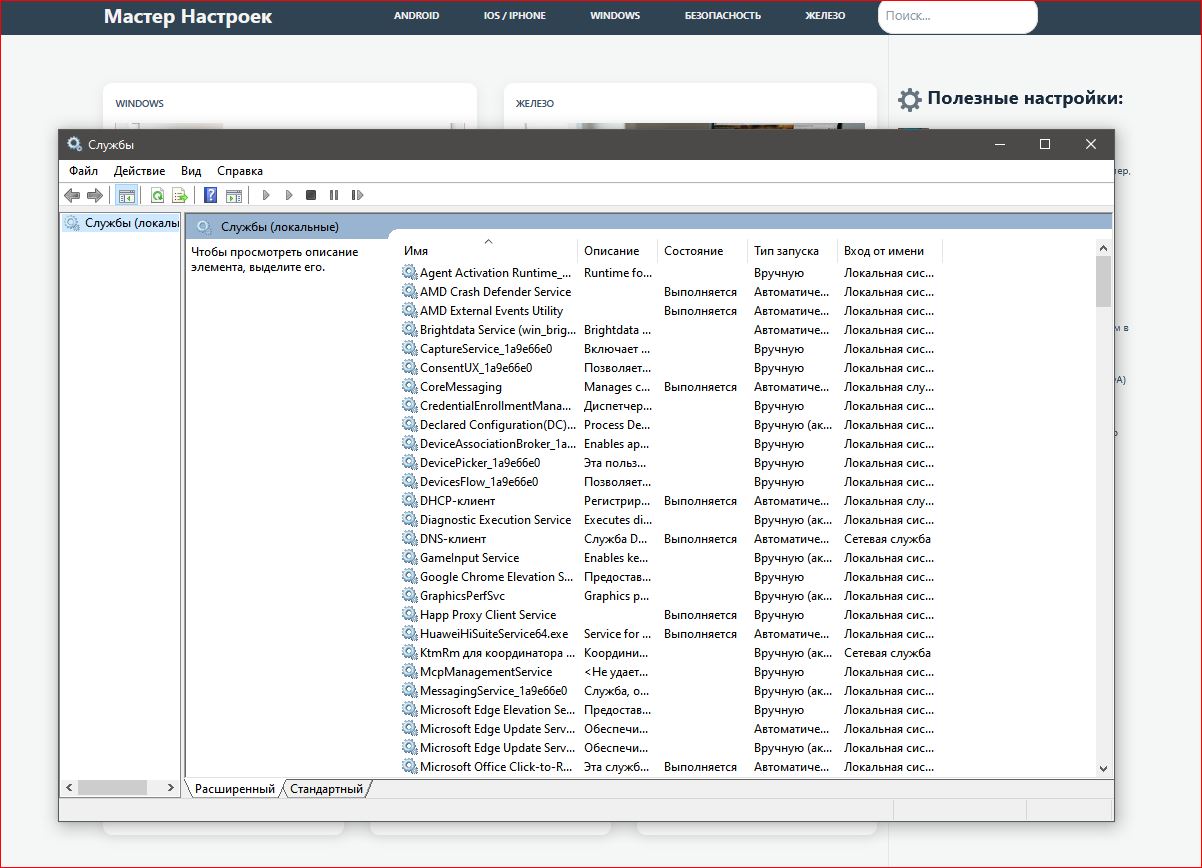Open the IOS / IPHONE link on the website
Screen dimensions: 1202x868
(x=515, y=16)
